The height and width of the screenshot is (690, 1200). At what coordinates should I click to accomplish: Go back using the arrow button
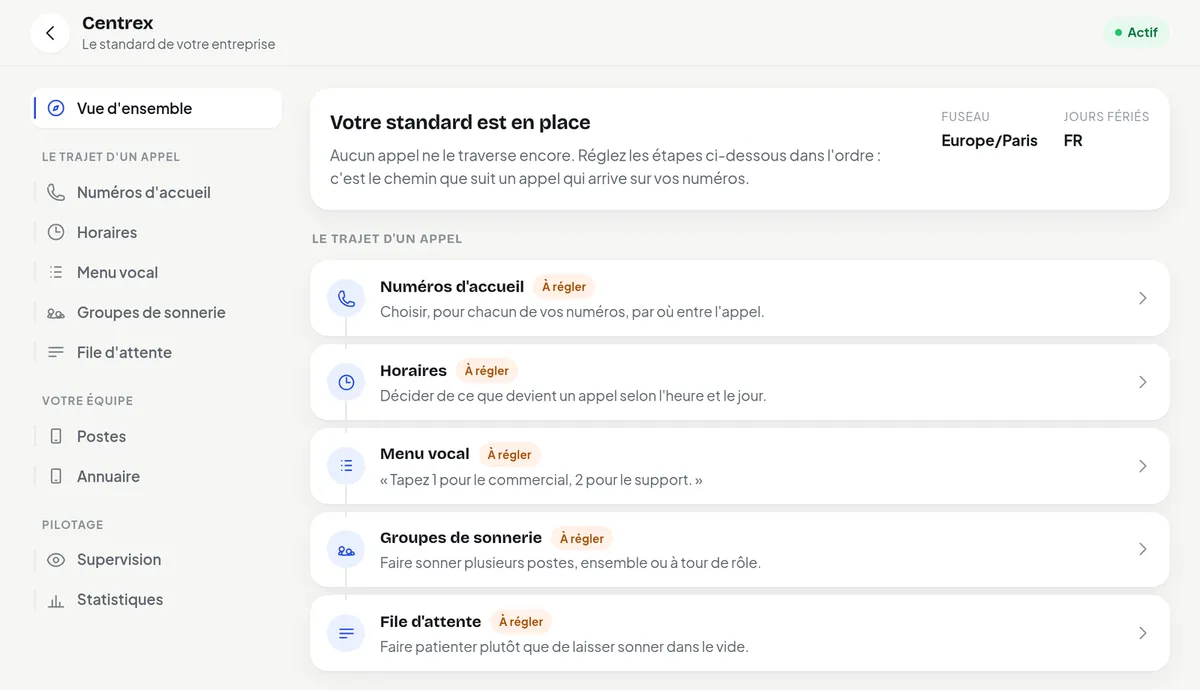click(50, 33)
